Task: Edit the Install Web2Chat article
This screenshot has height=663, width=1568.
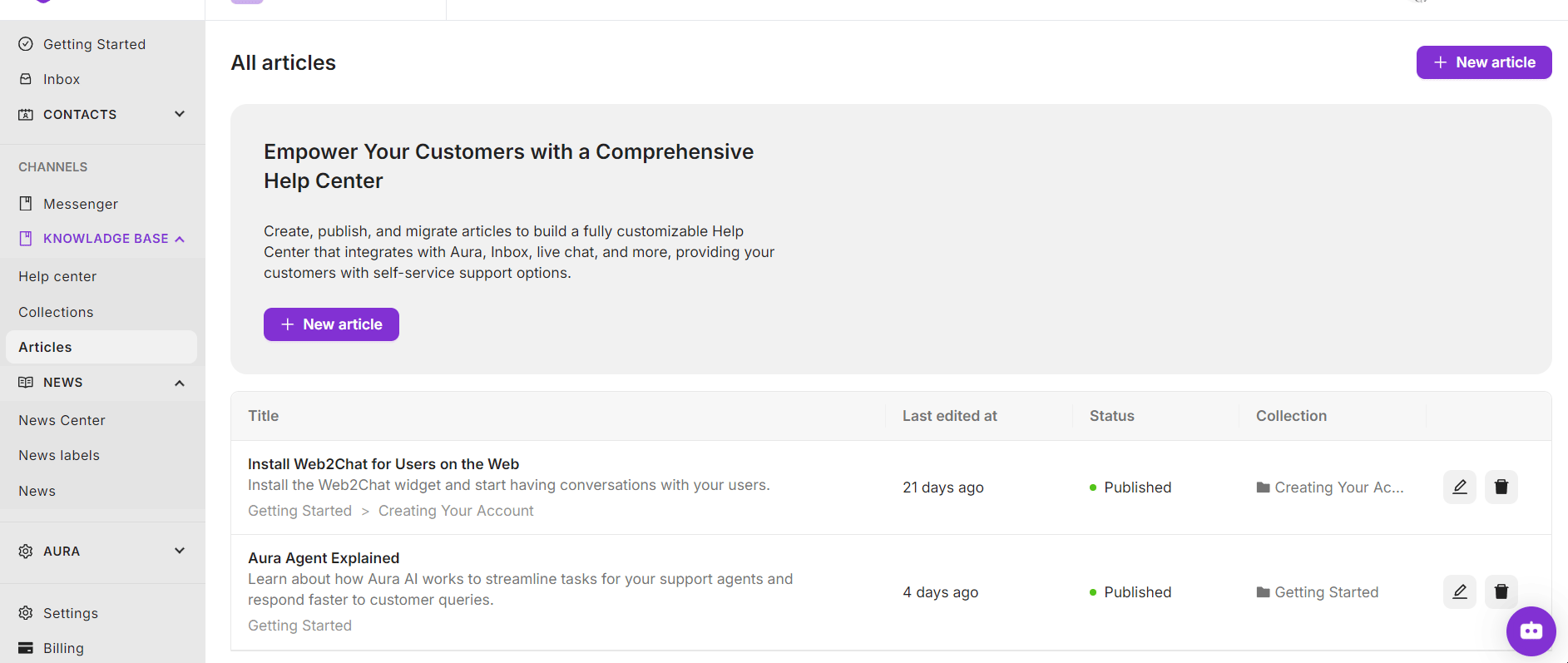Action: (1460, 487)
